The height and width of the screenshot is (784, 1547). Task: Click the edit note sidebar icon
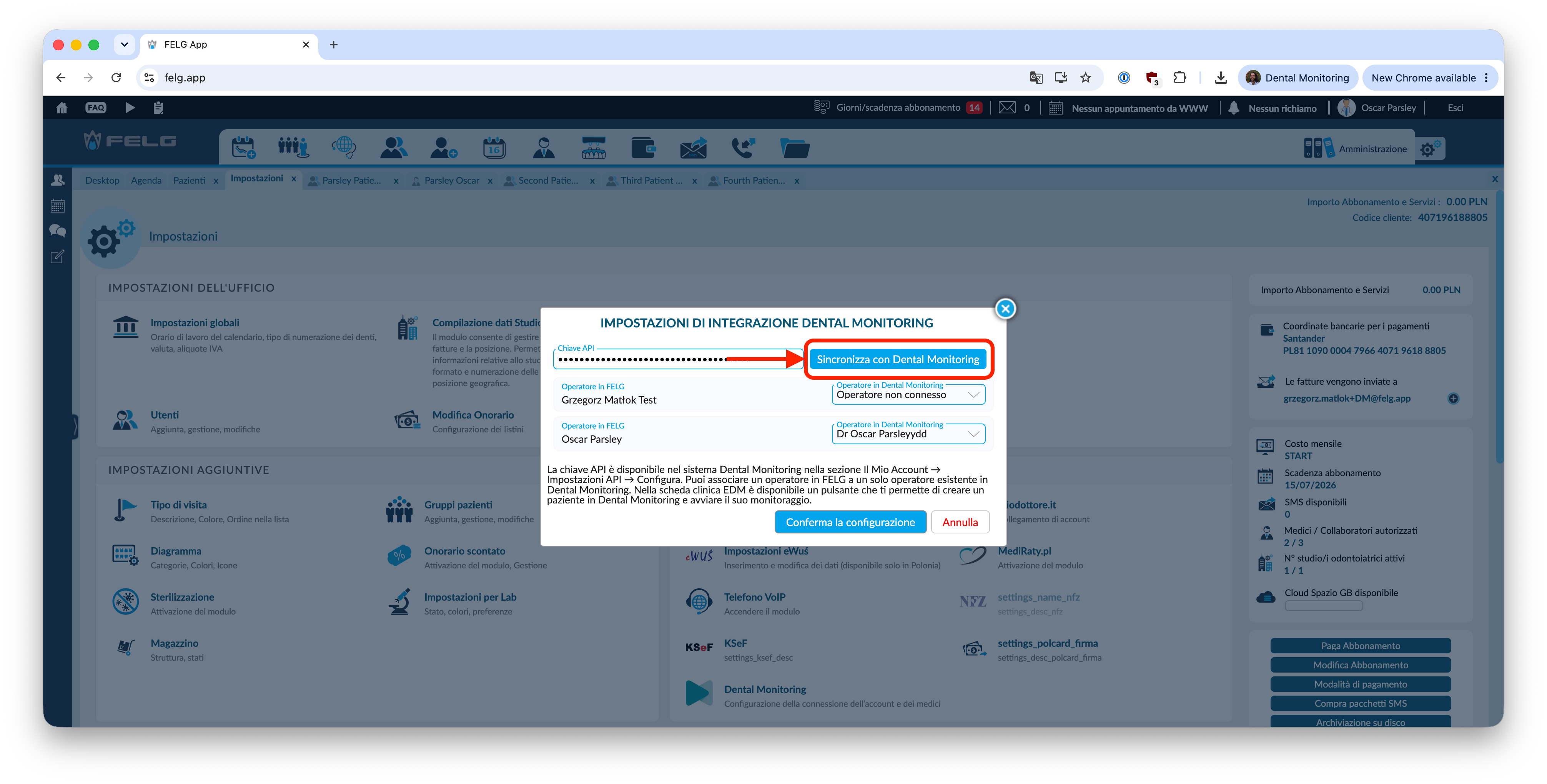pyautogui.click(x=58, y=257)
